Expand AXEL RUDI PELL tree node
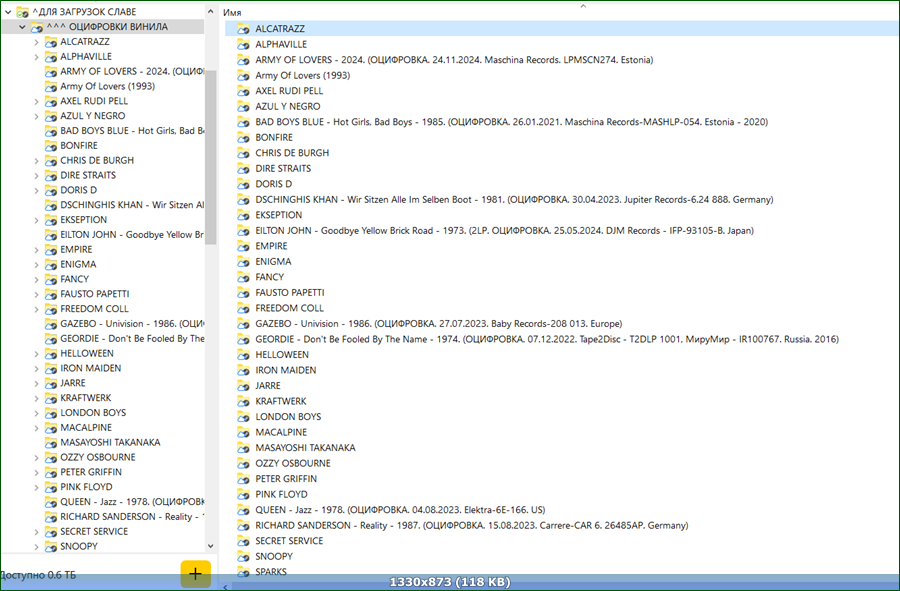 (x=37, y=101)
